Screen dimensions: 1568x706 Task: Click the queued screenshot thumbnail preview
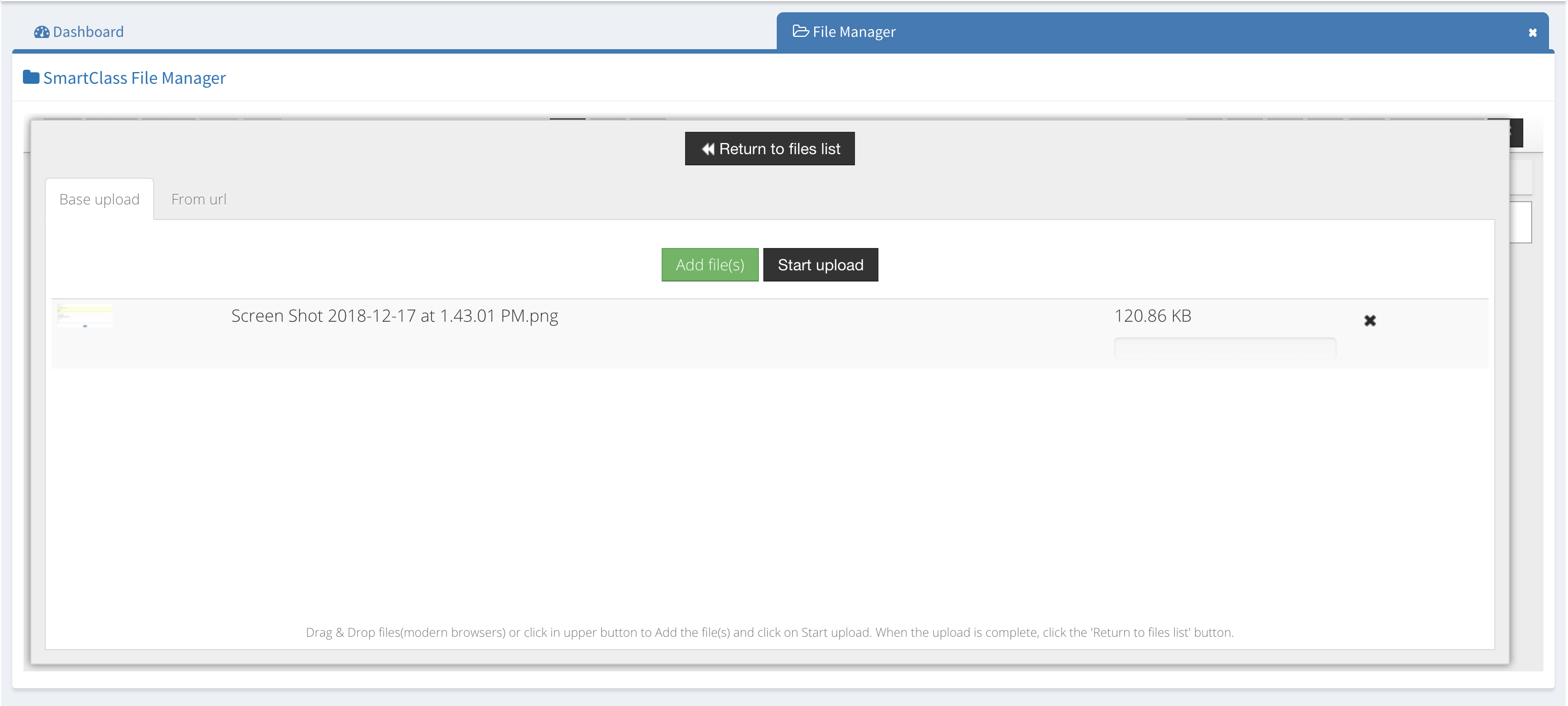[85, 316]
